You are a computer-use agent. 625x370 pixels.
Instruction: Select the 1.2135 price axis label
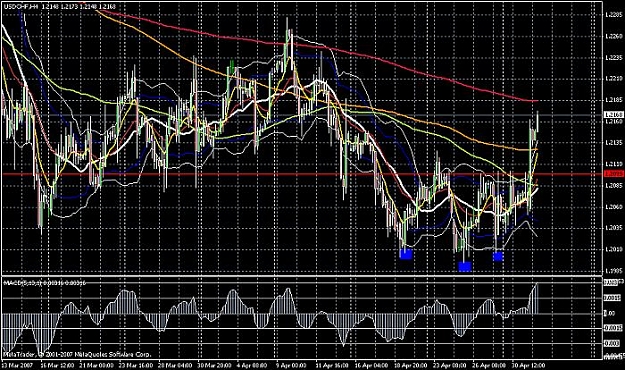point(614,142)
